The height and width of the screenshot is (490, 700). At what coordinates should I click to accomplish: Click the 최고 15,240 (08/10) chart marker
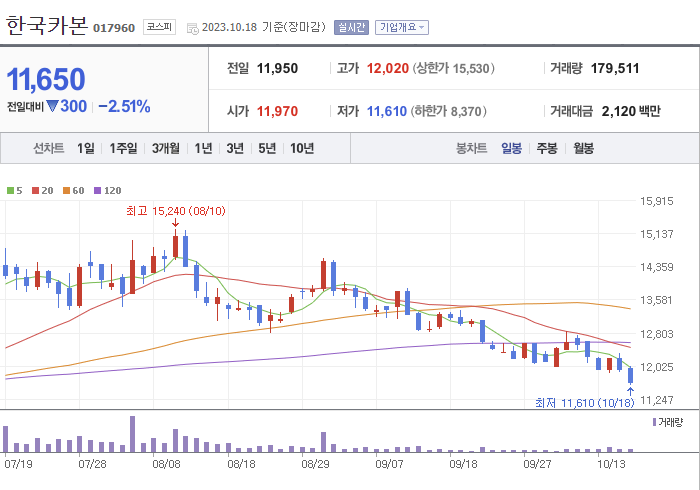(176, 211)
